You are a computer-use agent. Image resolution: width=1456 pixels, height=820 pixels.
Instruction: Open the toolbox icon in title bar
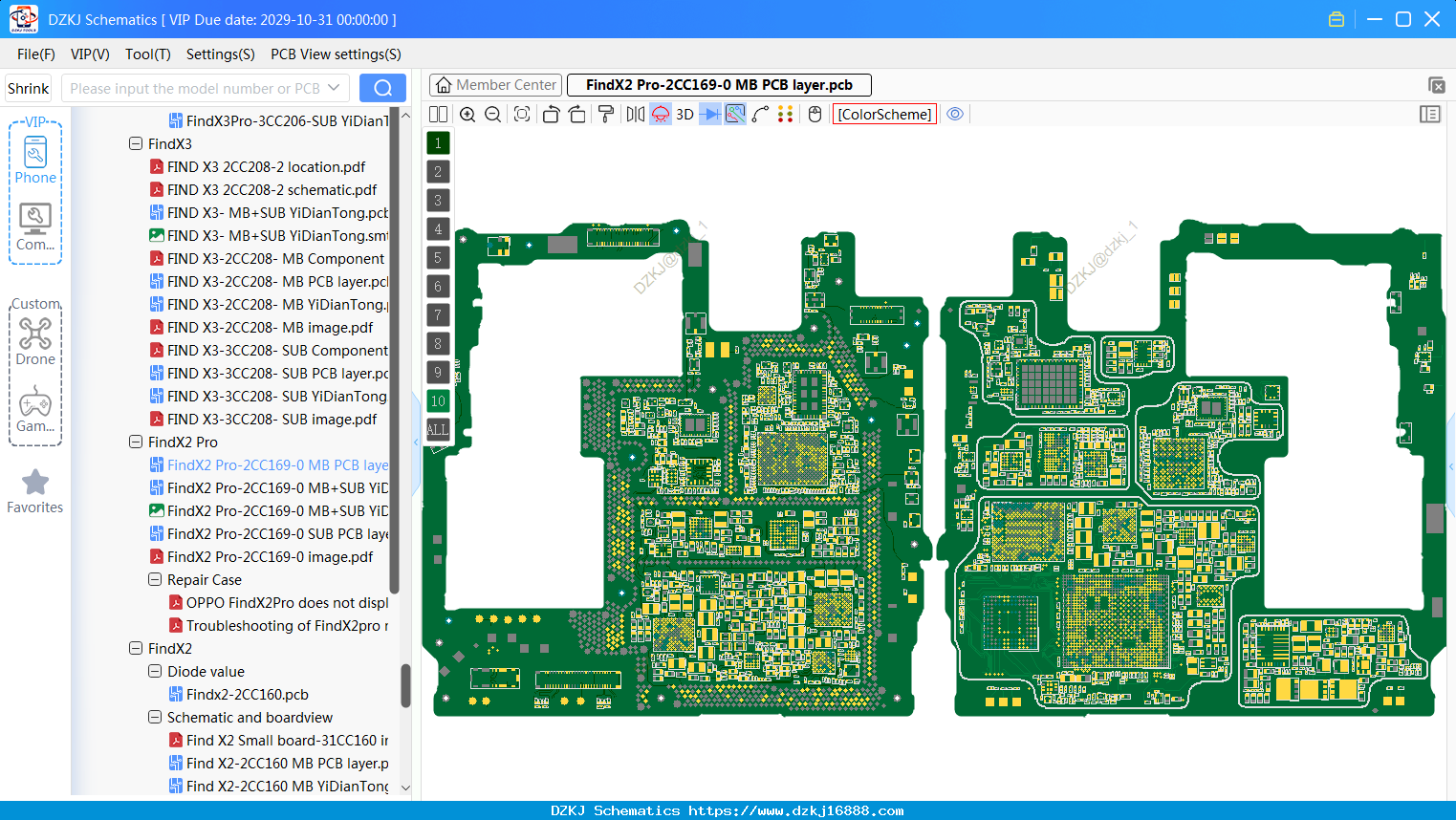(x=1336, y=19)
